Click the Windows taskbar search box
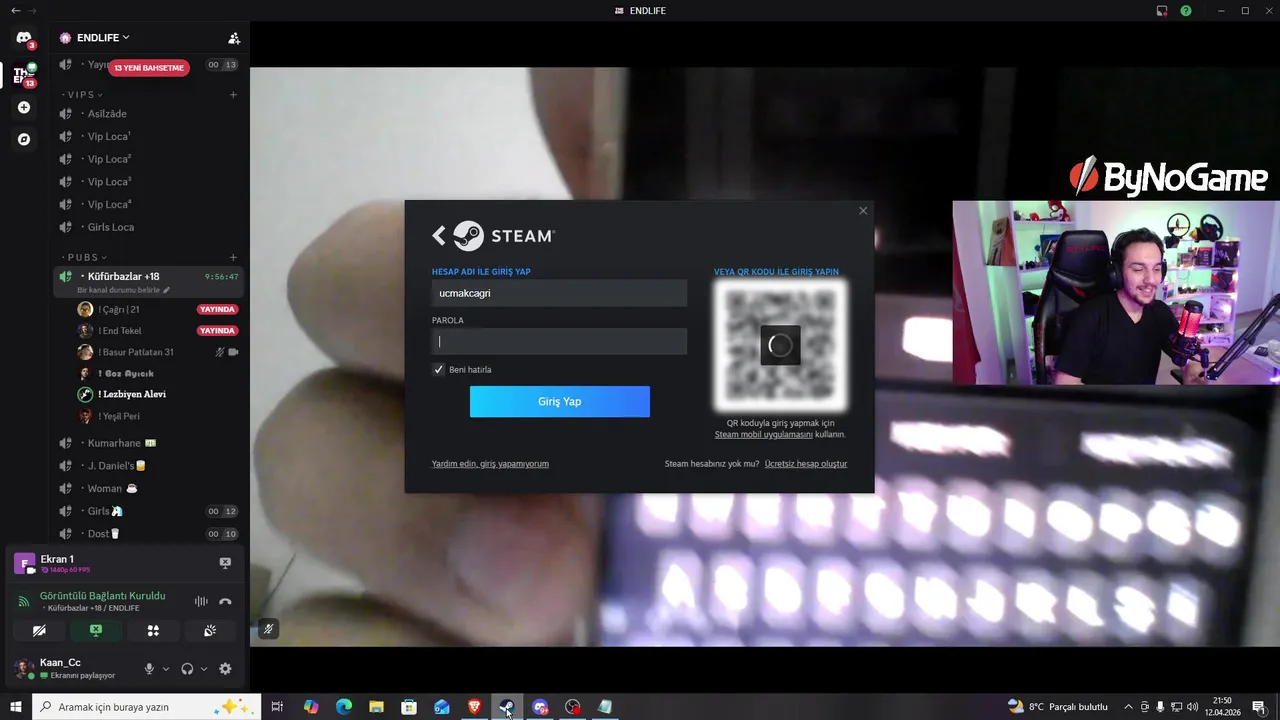Viewport: 1280px width, 720px height. pyautogui.click(x=146, y=707)
